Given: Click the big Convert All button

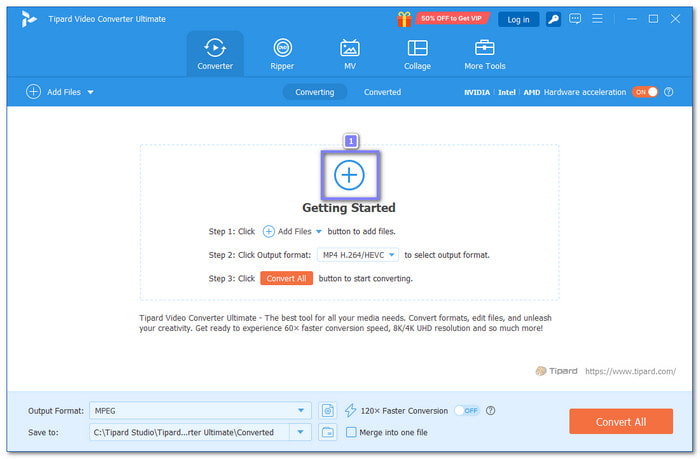Looking at the screenshot, I should tap(620, 421).
